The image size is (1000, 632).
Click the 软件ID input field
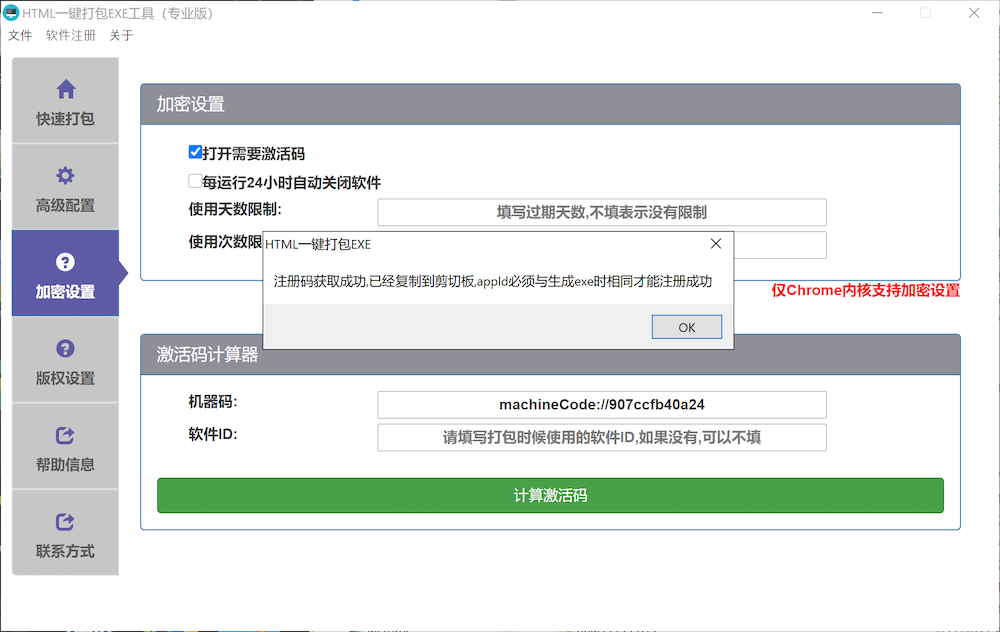pyautogui.click(x=601, y=437)
